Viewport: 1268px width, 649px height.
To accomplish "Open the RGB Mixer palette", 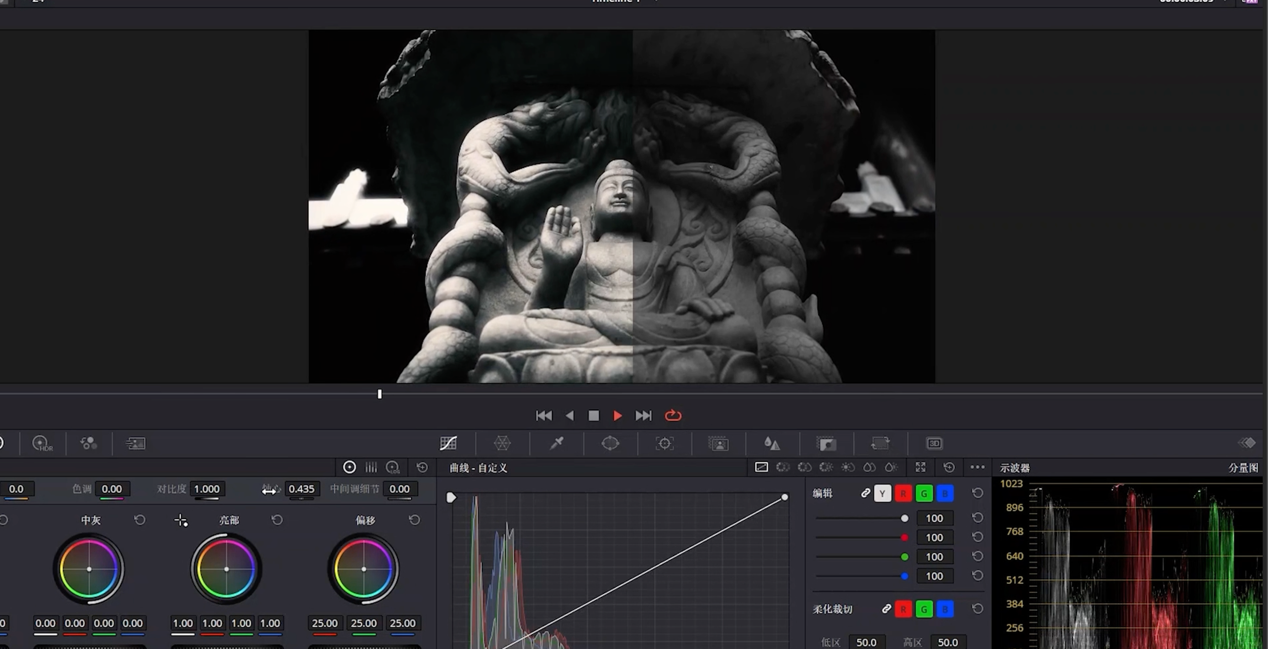I will pyautogui.click(x=88, y=443).
